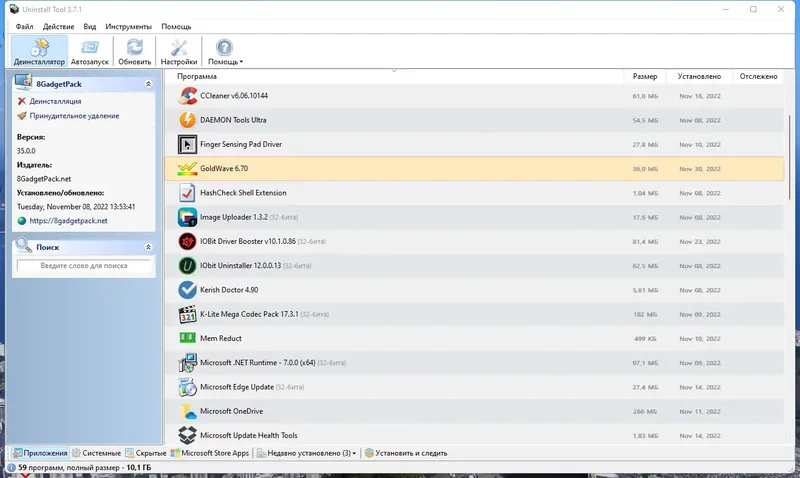Click the 182 МБ size of K-Lite Codec Pack
The image size is (800, 478).
645,315
